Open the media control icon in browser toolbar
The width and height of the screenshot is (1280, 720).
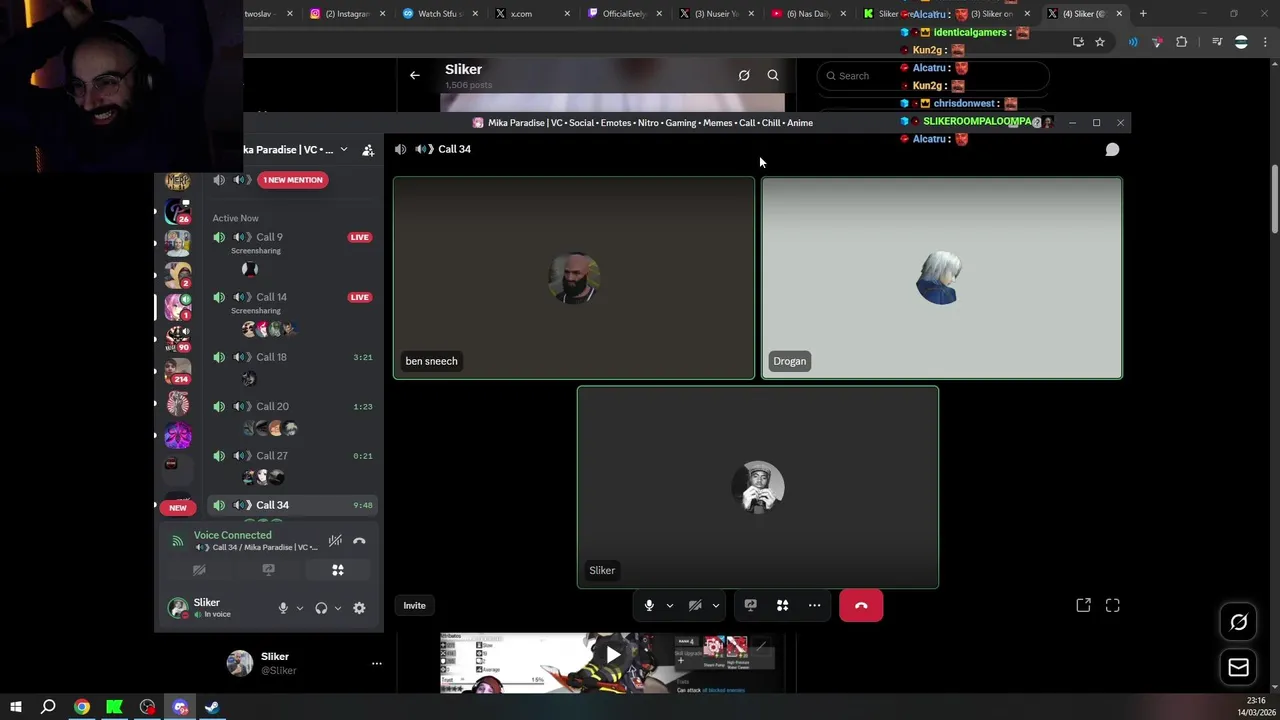point(1217,42)
